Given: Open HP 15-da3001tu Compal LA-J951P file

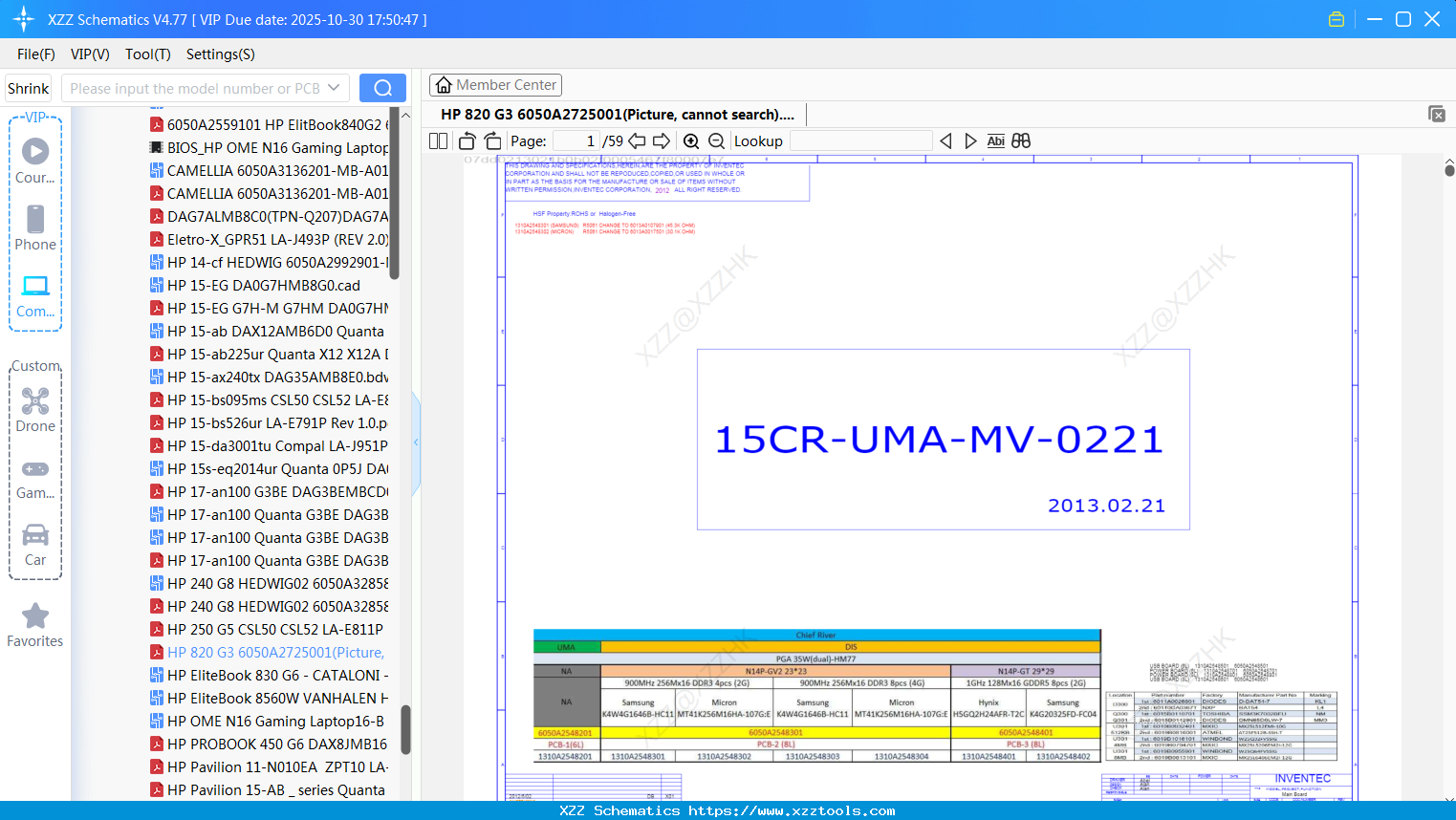Looking at the screenshot, I should click(x=270, y=445).
